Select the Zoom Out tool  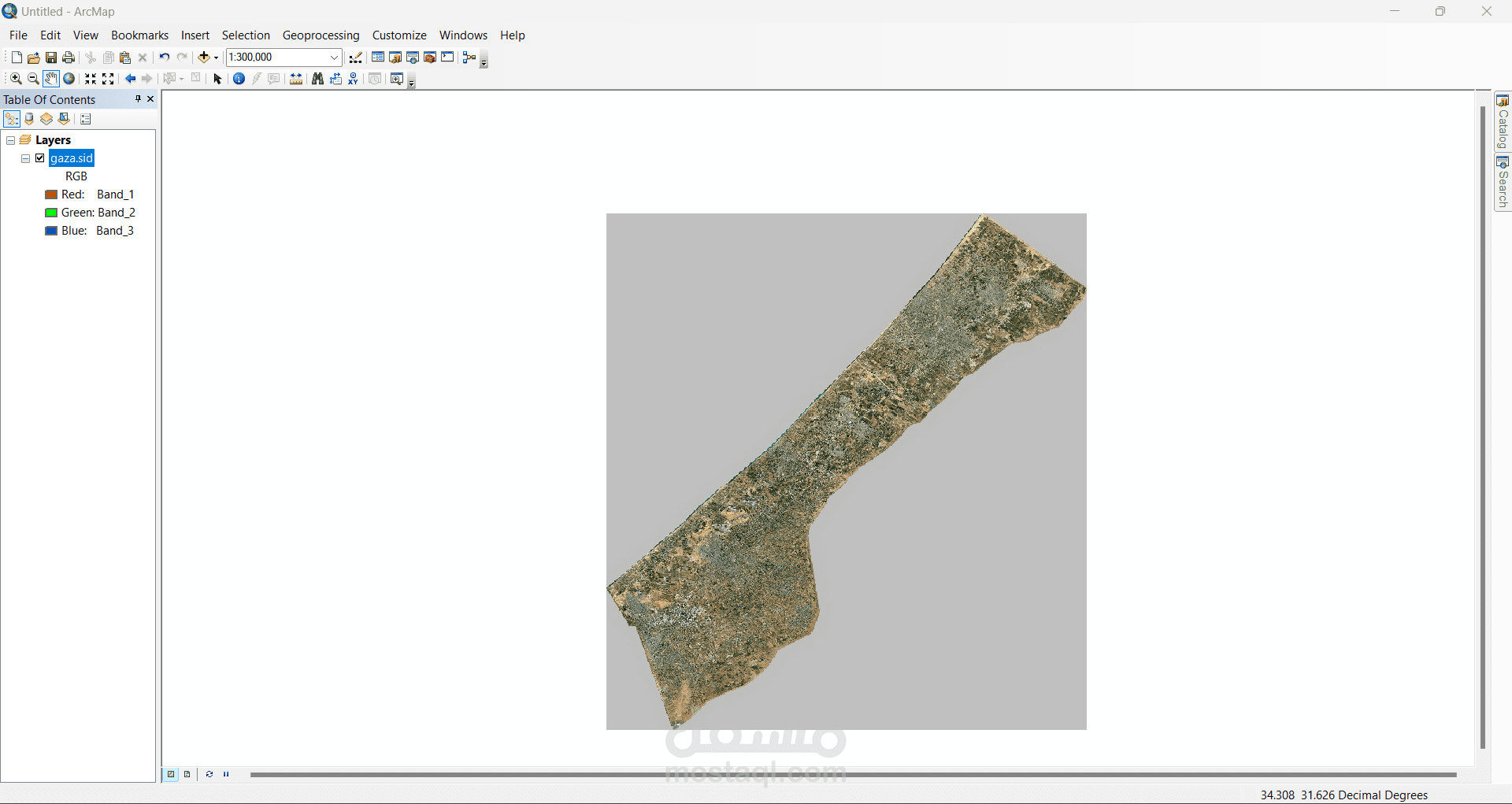33,79
